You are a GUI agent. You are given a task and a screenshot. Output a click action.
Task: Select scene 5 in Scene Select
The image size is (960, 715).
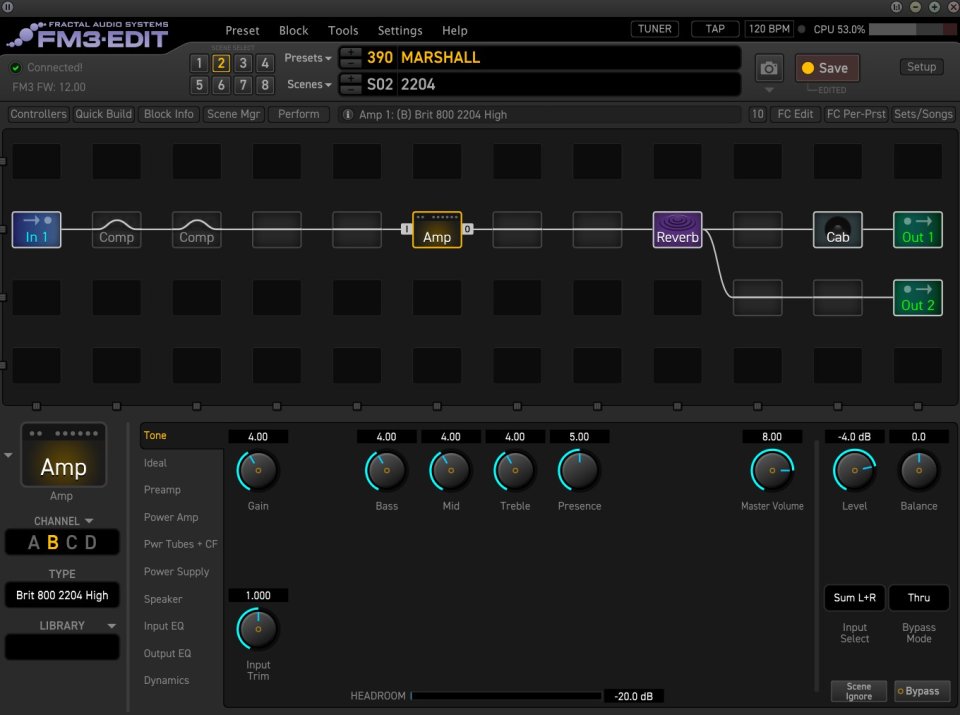pos(200,84)
